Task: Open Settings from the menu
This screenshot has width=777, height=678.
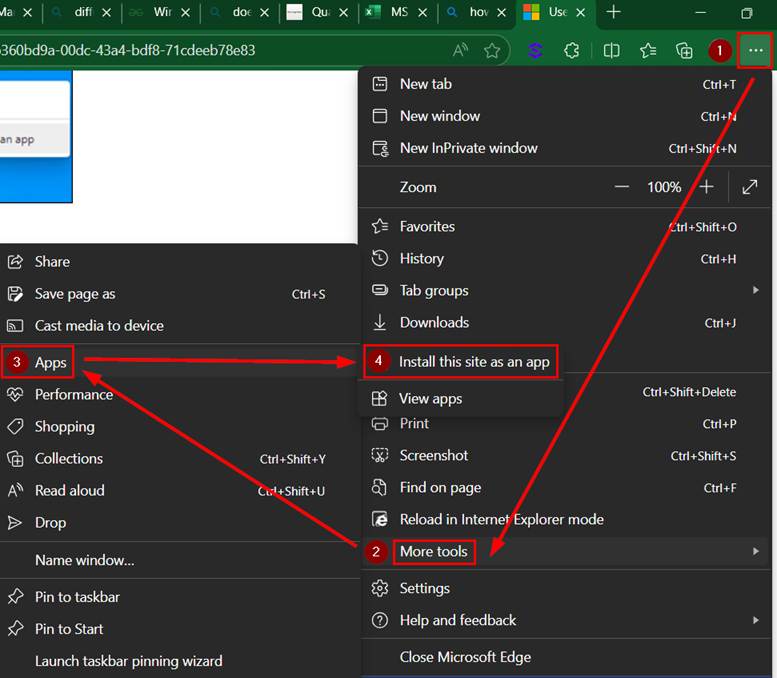Action: click(x=424, y=588)
